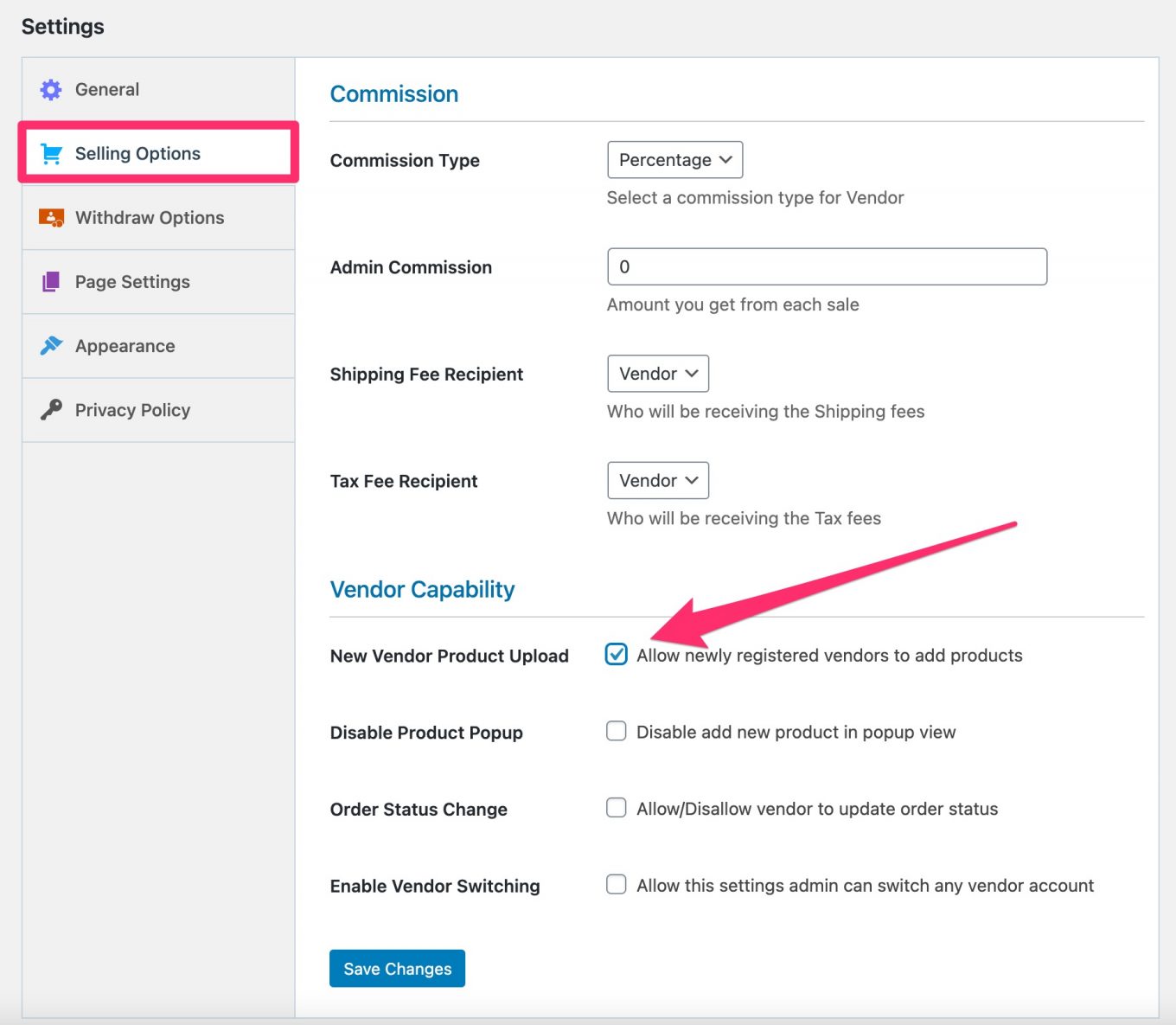The image size is (1176, 1025).
Task: Click the General gear icon
Action: 51,90
